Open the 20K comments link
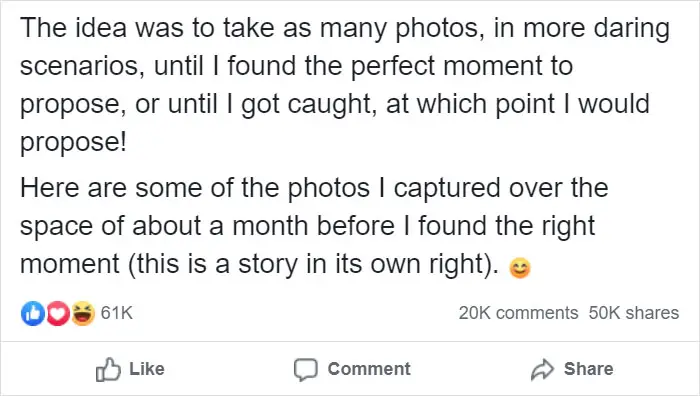Image resolution: width=700 pixels, height=396 pixels. (518, 313)
